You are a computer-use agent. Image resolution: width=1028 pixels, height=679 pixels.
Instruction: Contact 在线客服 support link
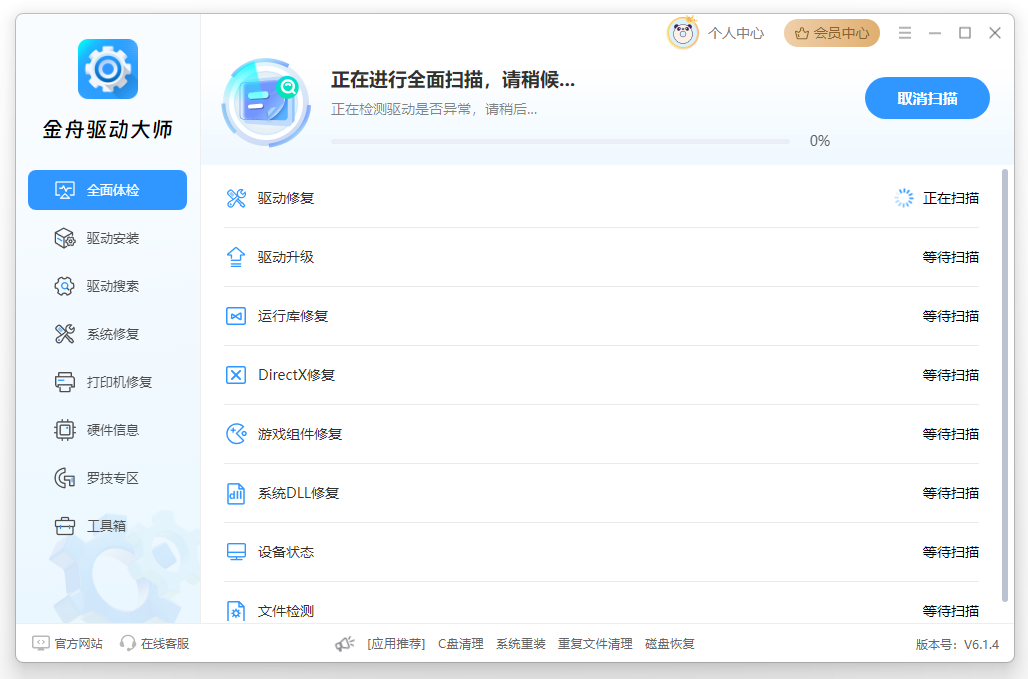point(165,644)
